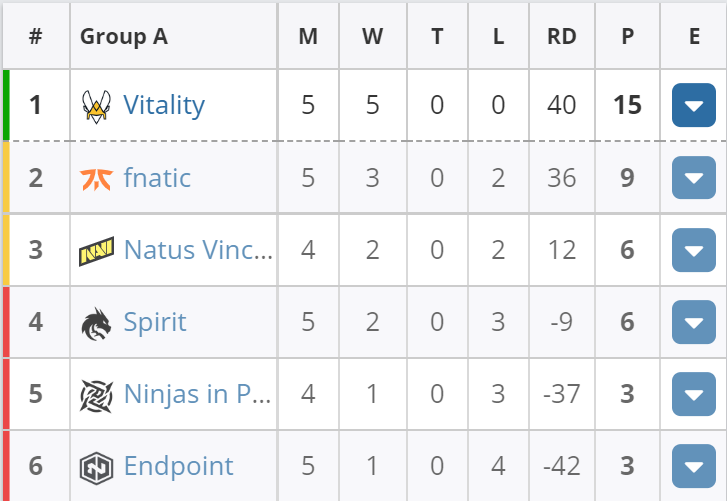Open the Spirit team link

tap(155, 323)
